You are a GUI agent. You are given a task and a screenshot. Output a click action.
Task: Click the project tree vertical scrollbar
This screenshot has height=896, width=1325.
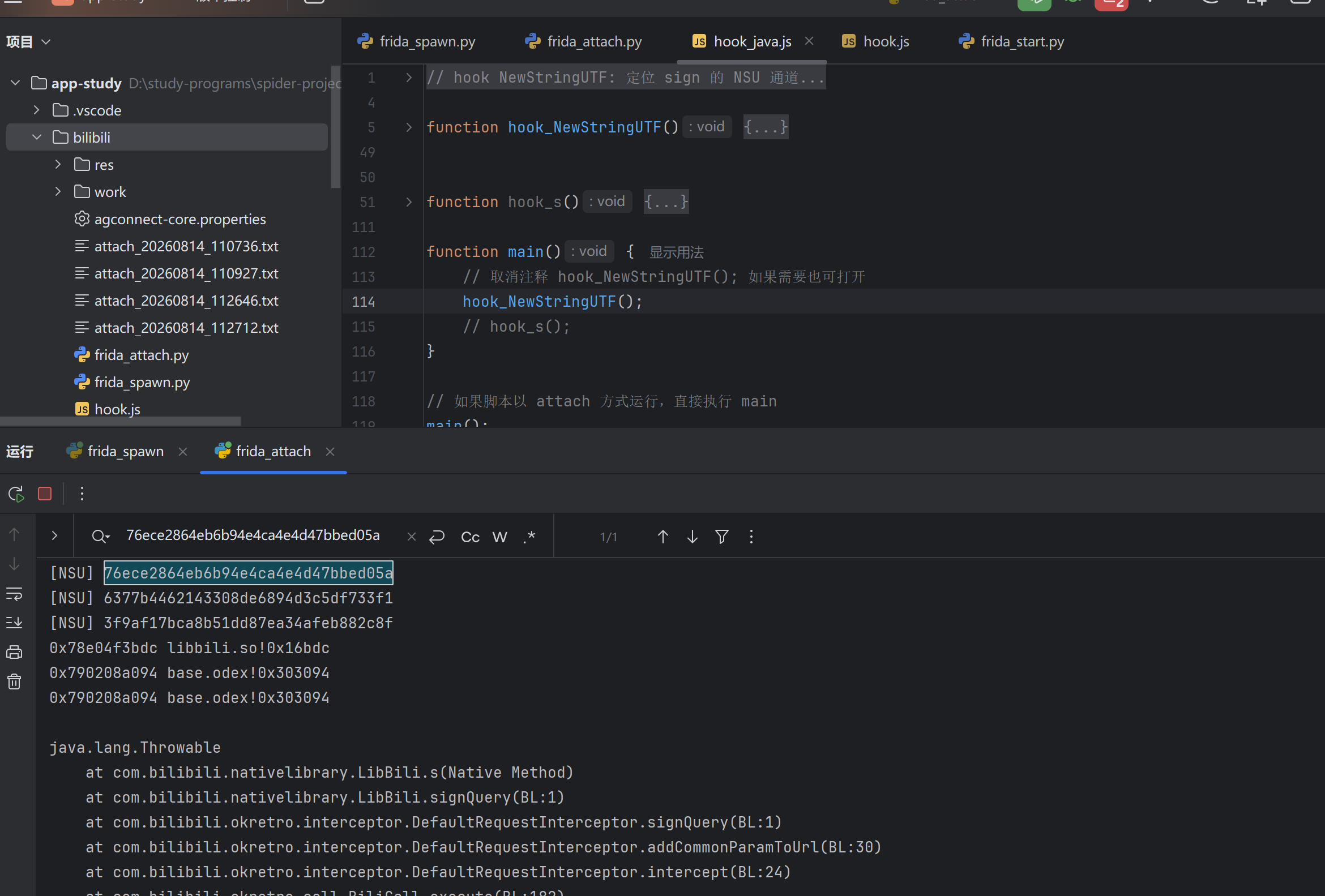tap(336, 127)
